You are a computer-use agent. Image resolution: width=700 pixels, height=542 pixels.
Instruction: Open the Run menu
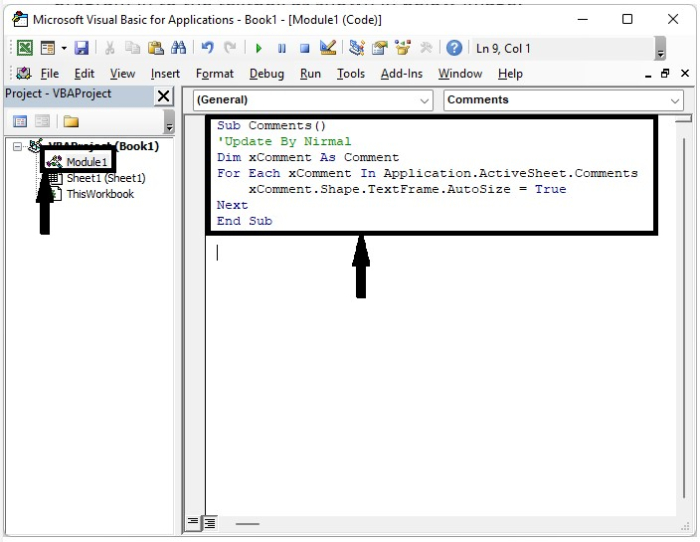click(x=310, y=74)
